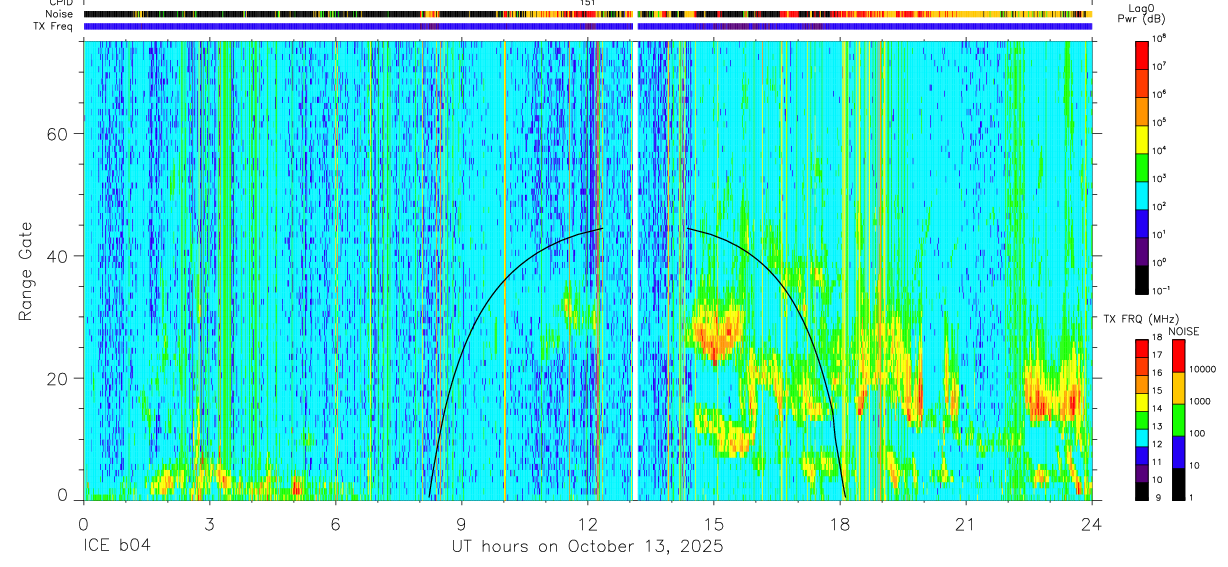Click the blue TX Freq strip above the plot
Viewport: 1228px width, 567px height.
tap(587, 27)
